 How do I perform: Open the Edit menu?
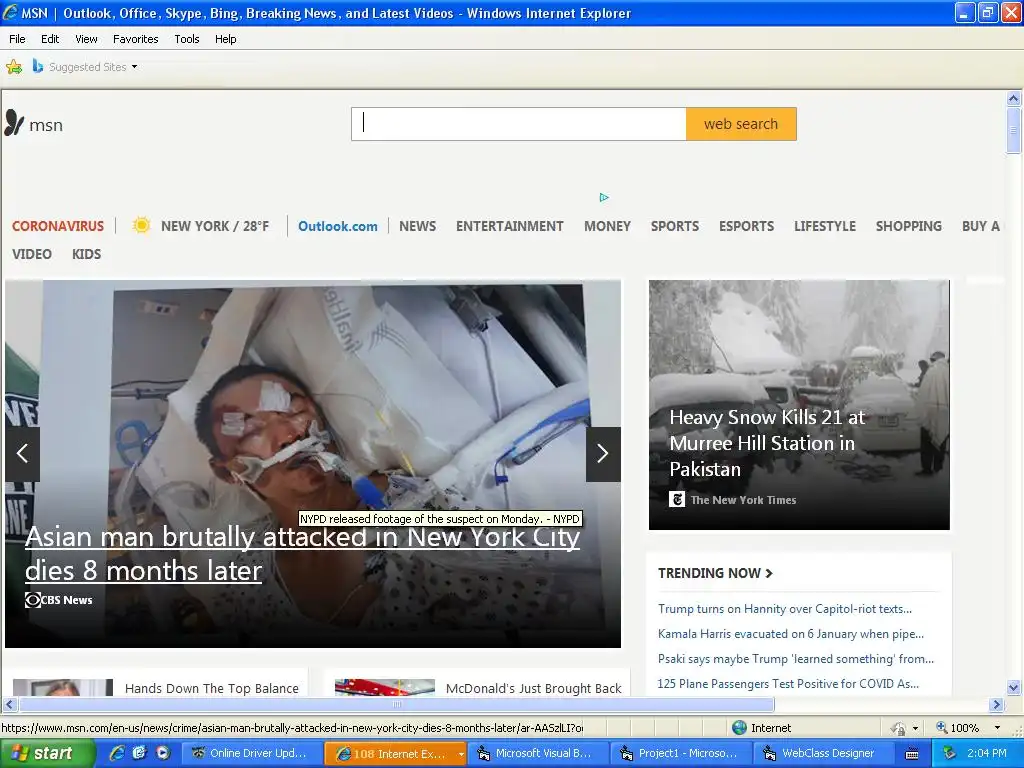coord(50,39)
